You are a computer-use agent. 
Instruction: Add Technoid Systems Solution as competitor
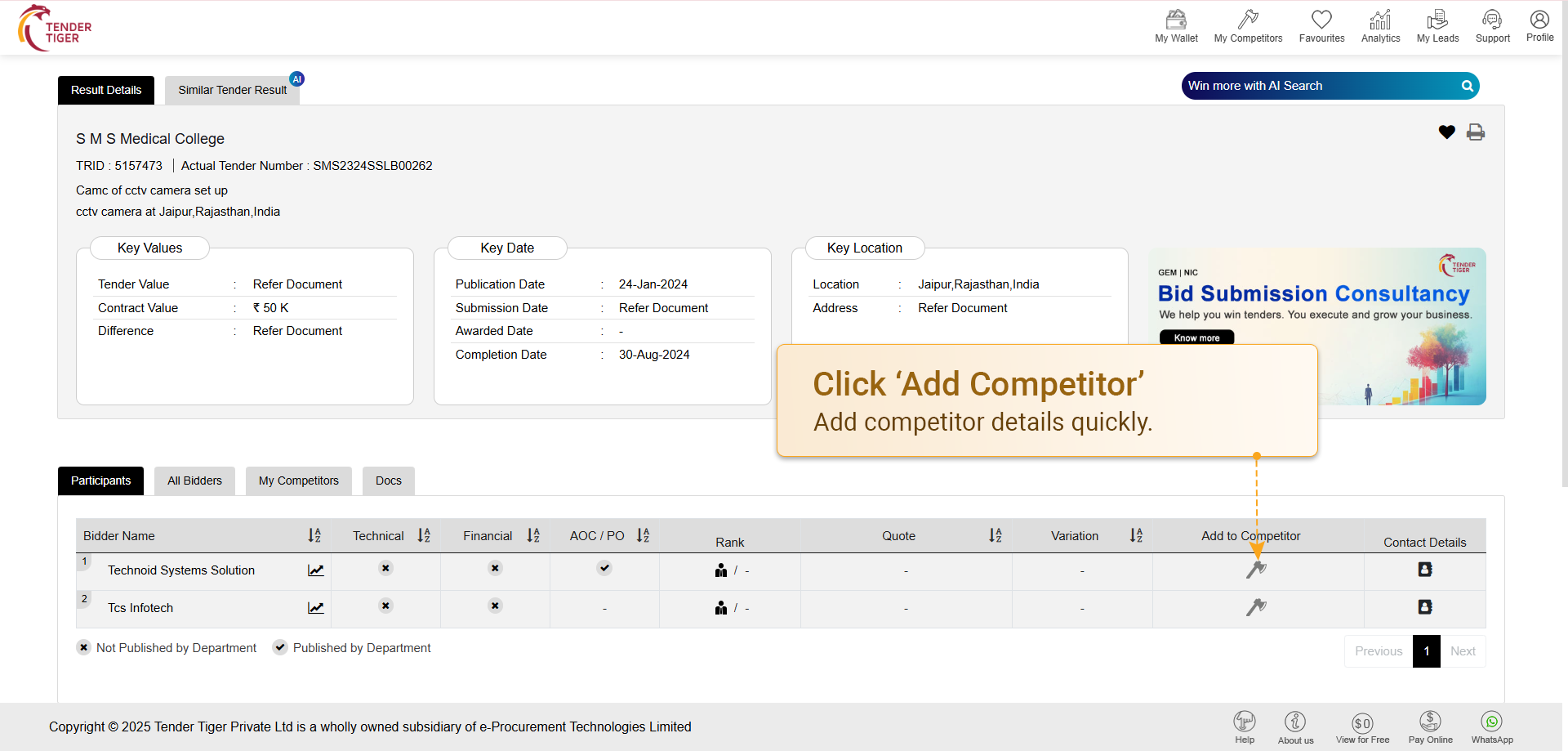click(x=1256, y=570)
